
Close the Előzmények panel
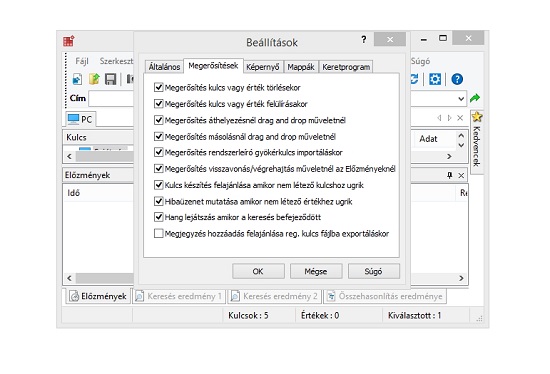click(461, 175)
